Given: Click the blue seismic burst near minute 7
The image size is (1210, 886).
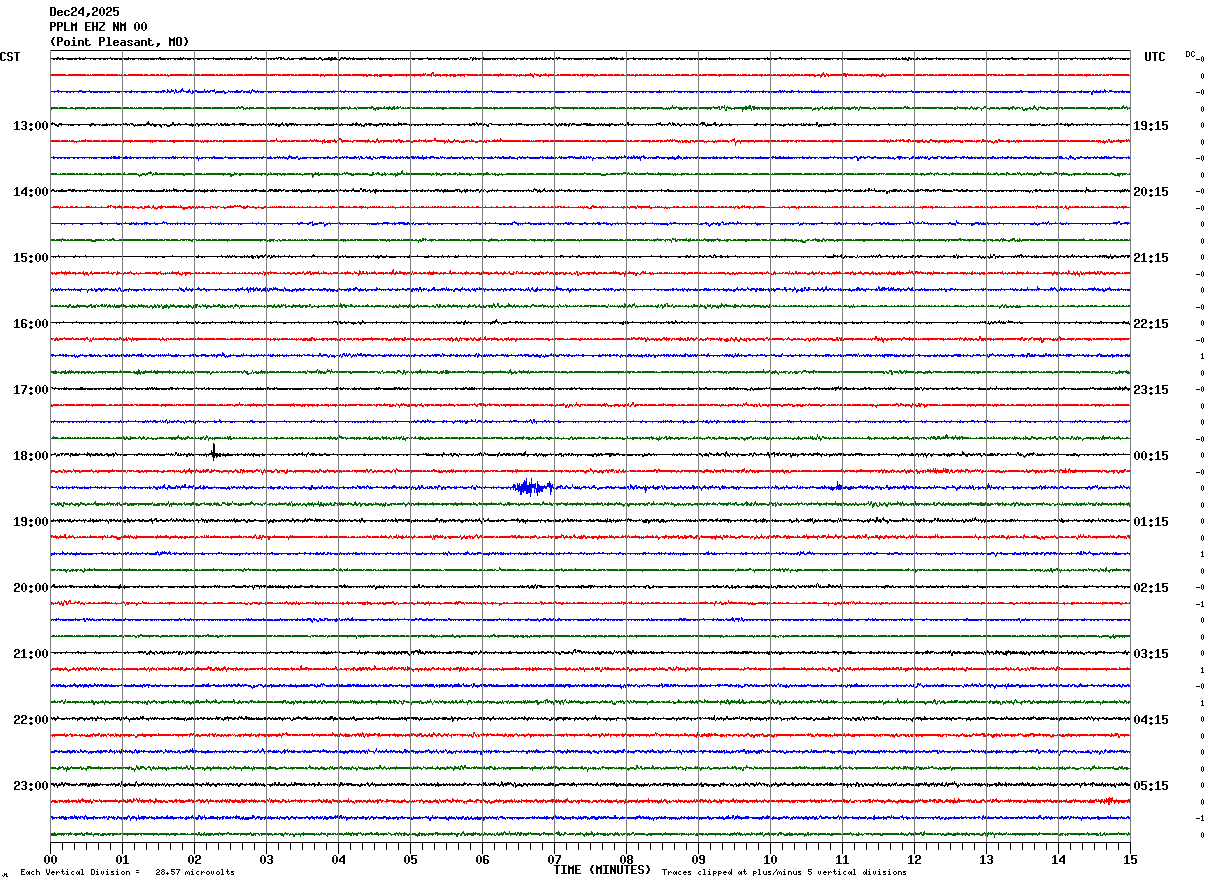Looking at the screenshot, I should (532, 488).
